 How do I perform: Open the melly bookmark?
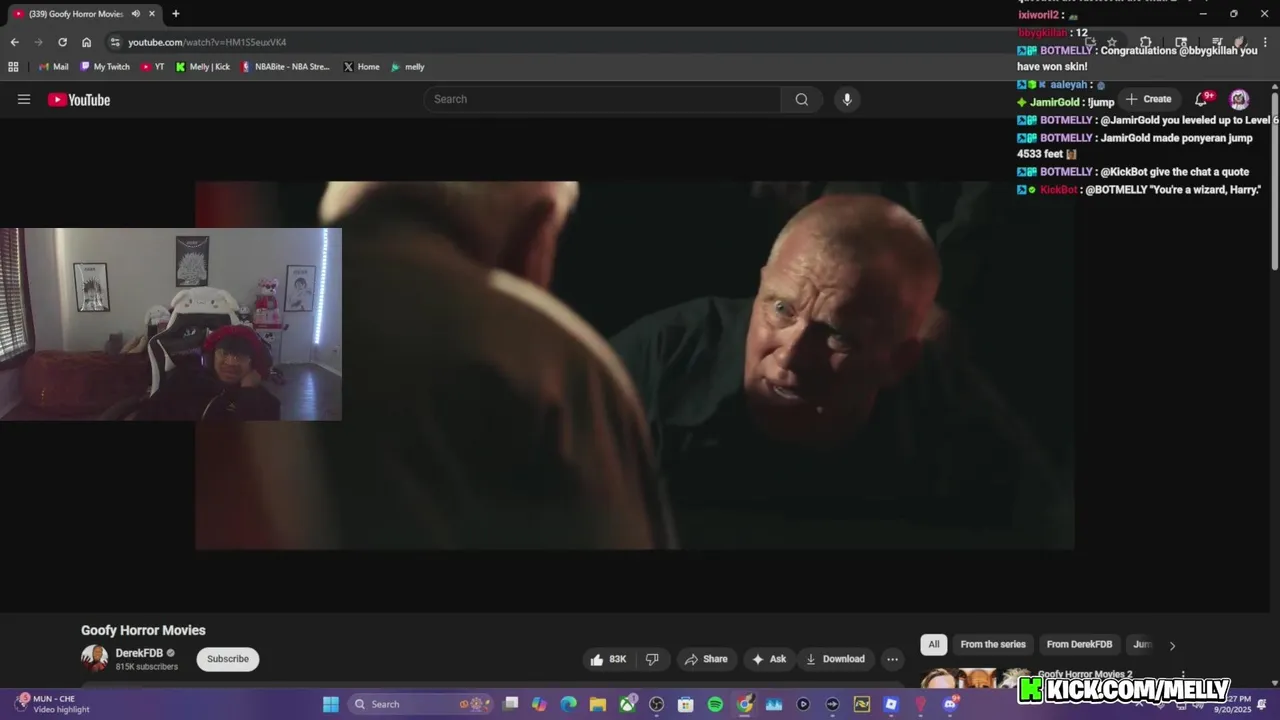point(408,67)
